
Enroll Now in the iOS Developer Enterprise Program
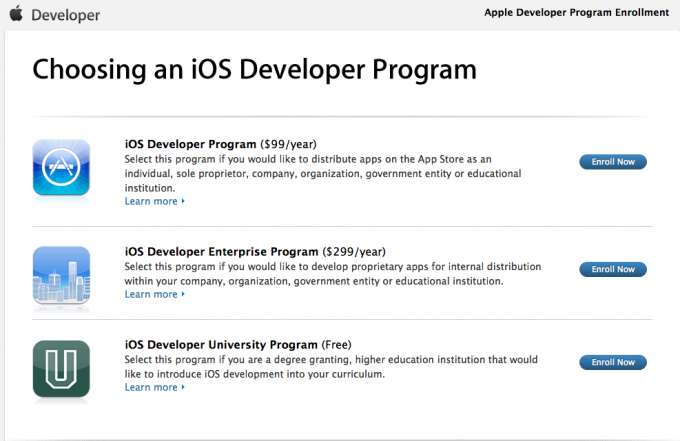click(613, 269)
